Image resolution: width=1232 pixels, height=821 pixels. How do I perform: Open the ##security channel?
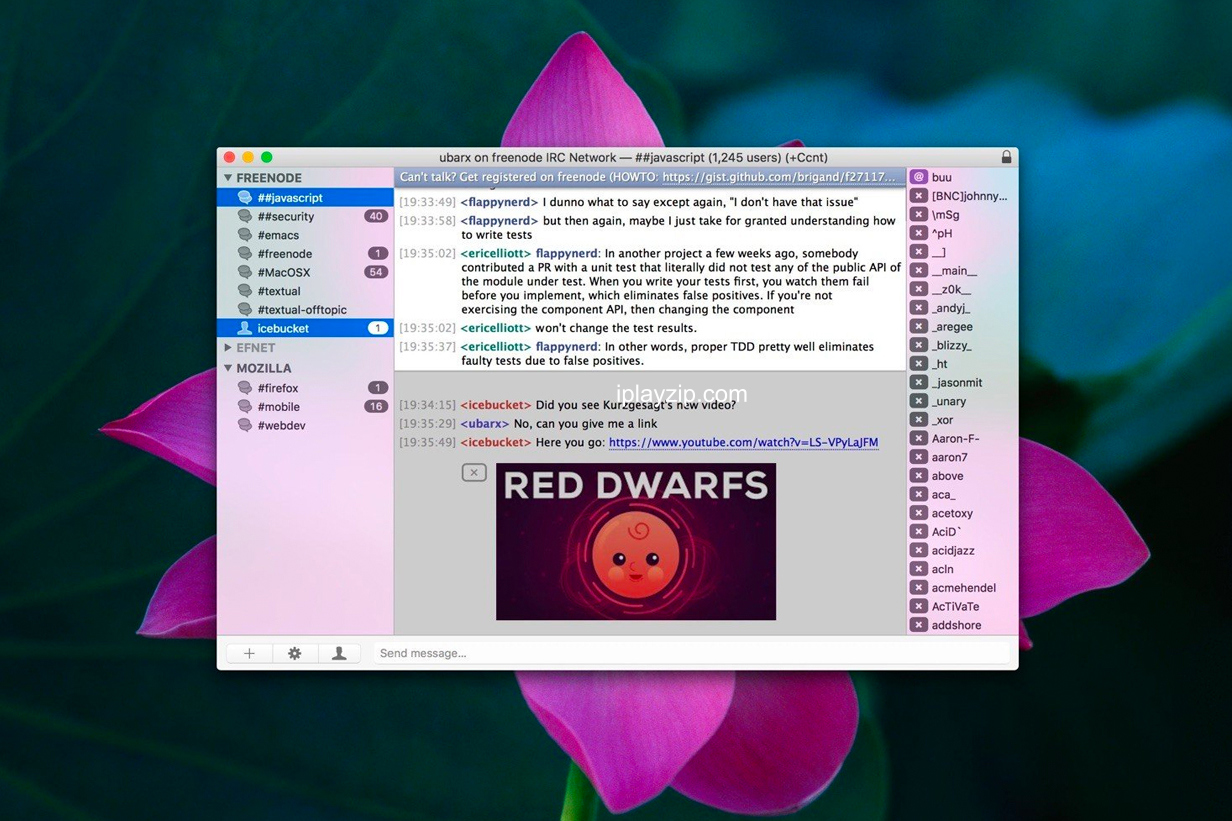tap(305, 216)
